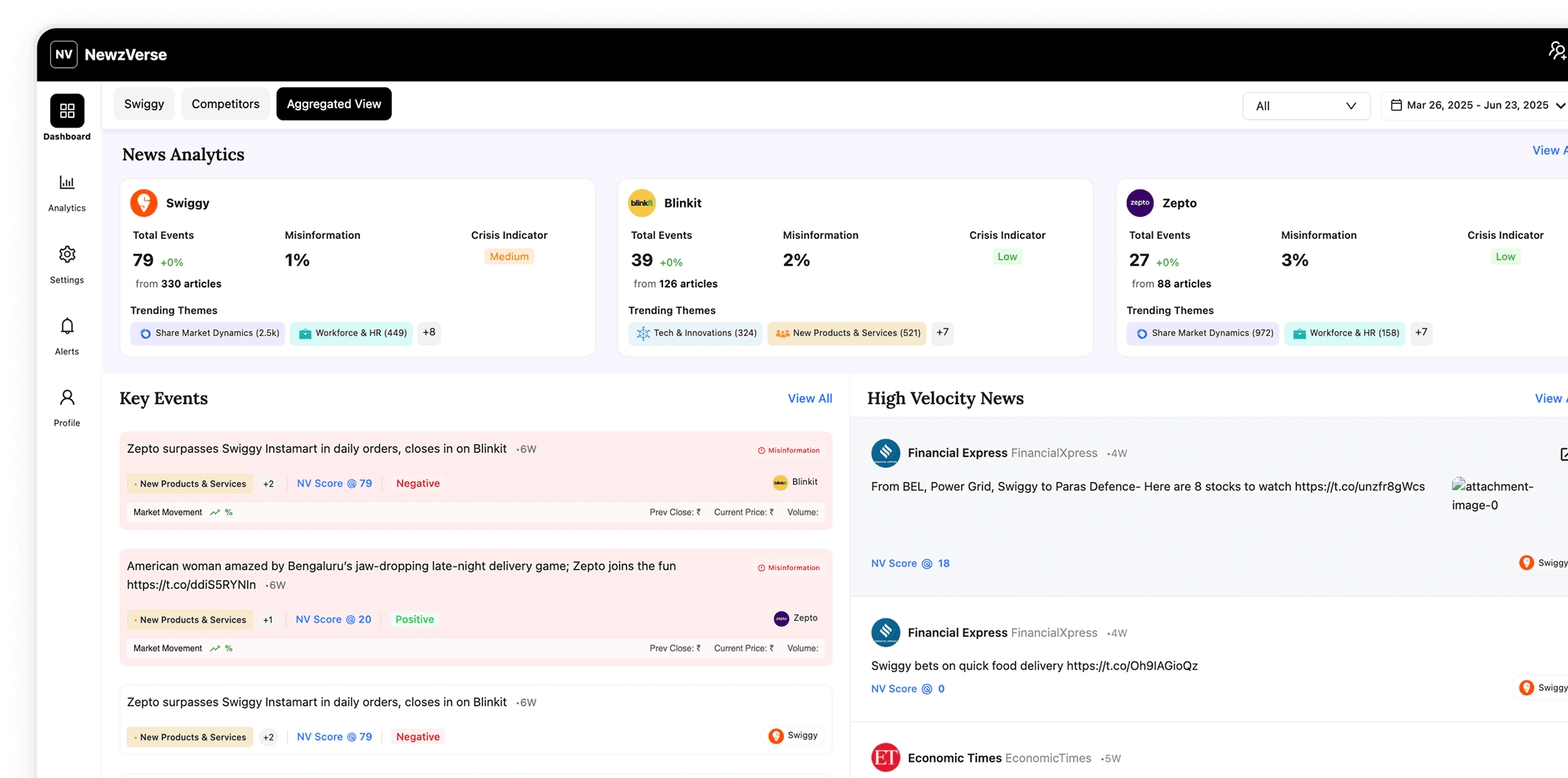Viewport: 1568px width, 778px height.
Task: Click Blinkit's 'from 126 articles' text
Action: pos(676,284)
